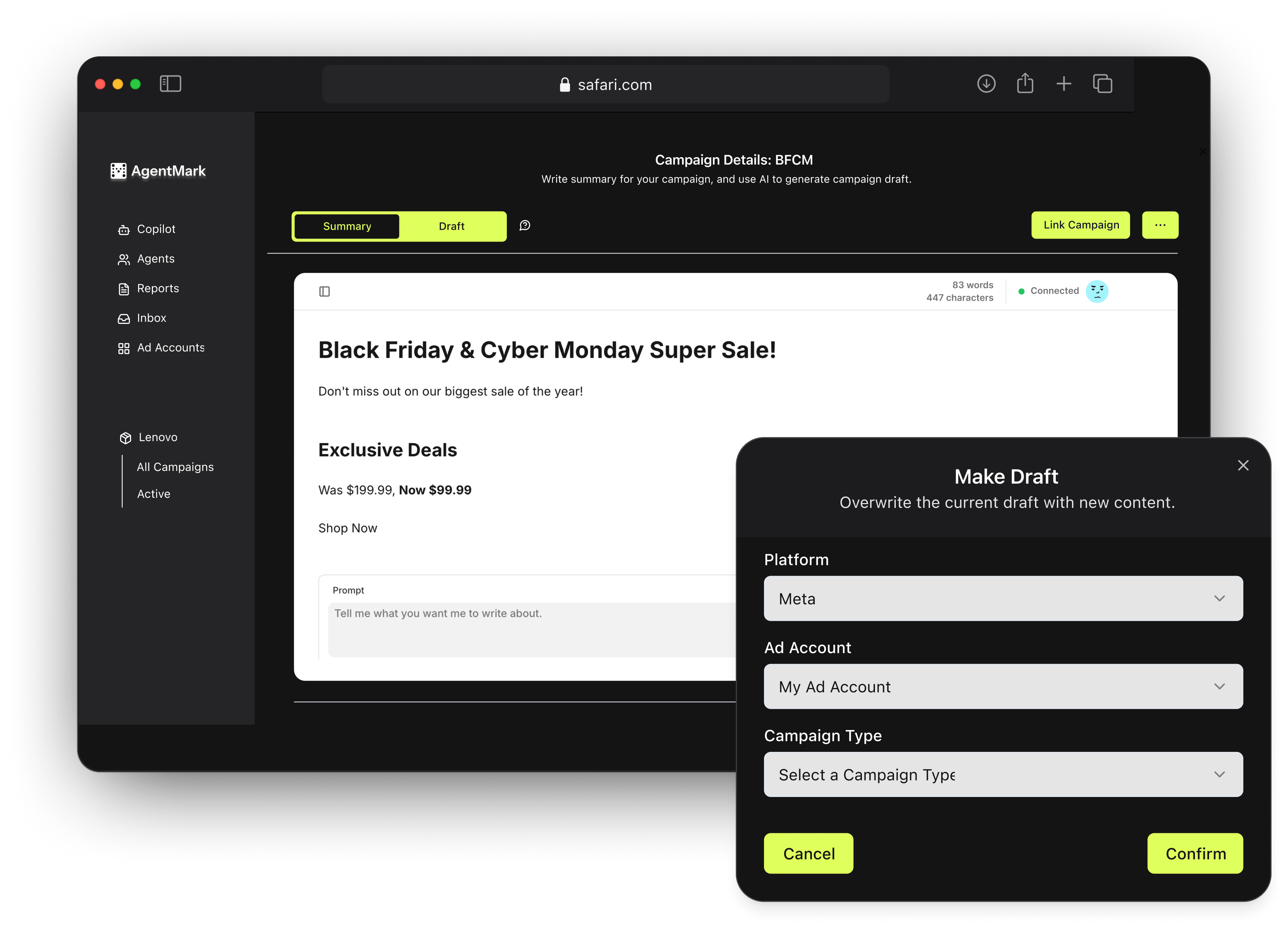Click the Copilot robot icon in sidebar

coord(123,229)
